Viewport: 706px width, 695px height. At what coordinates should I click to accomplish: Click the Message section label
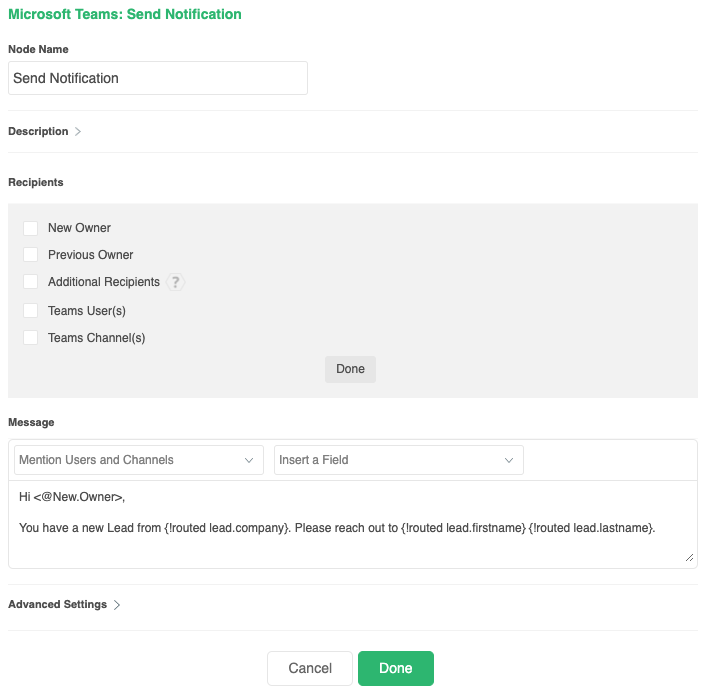[31, 422]
